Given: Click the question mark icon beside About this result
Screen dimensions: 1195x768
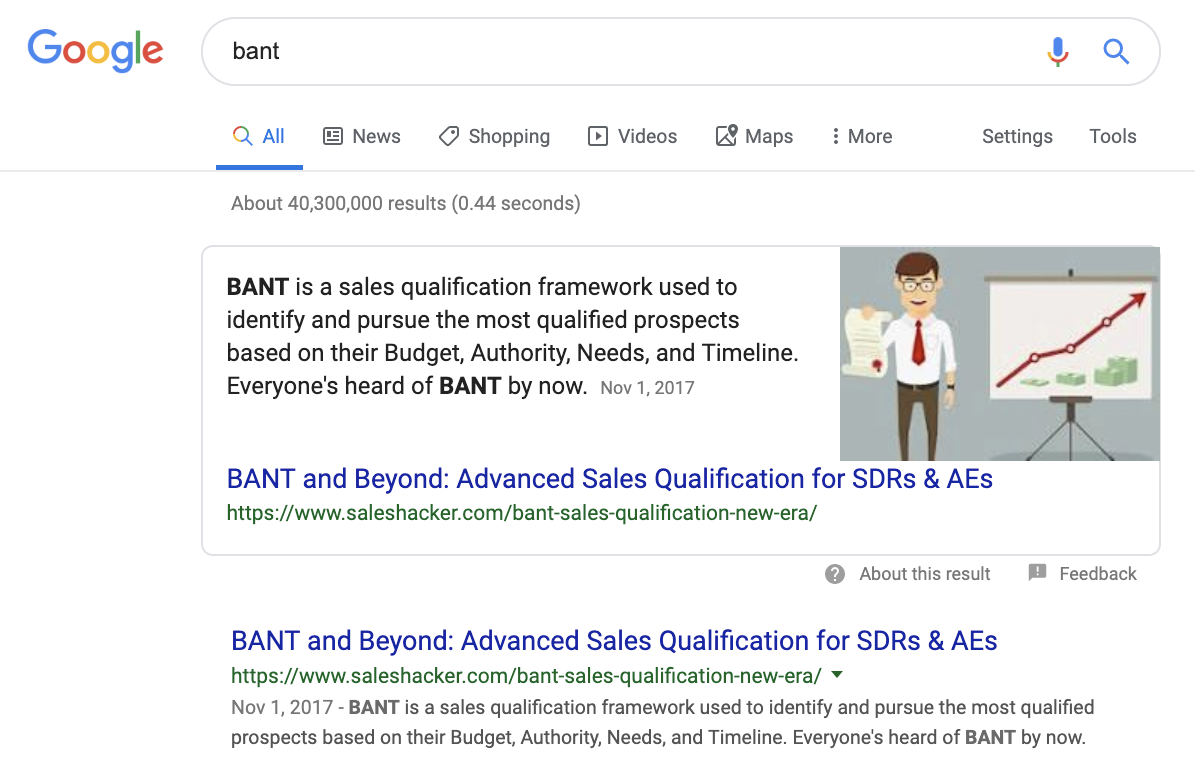Looking at the screenshot, I should (x=835, y=574).
